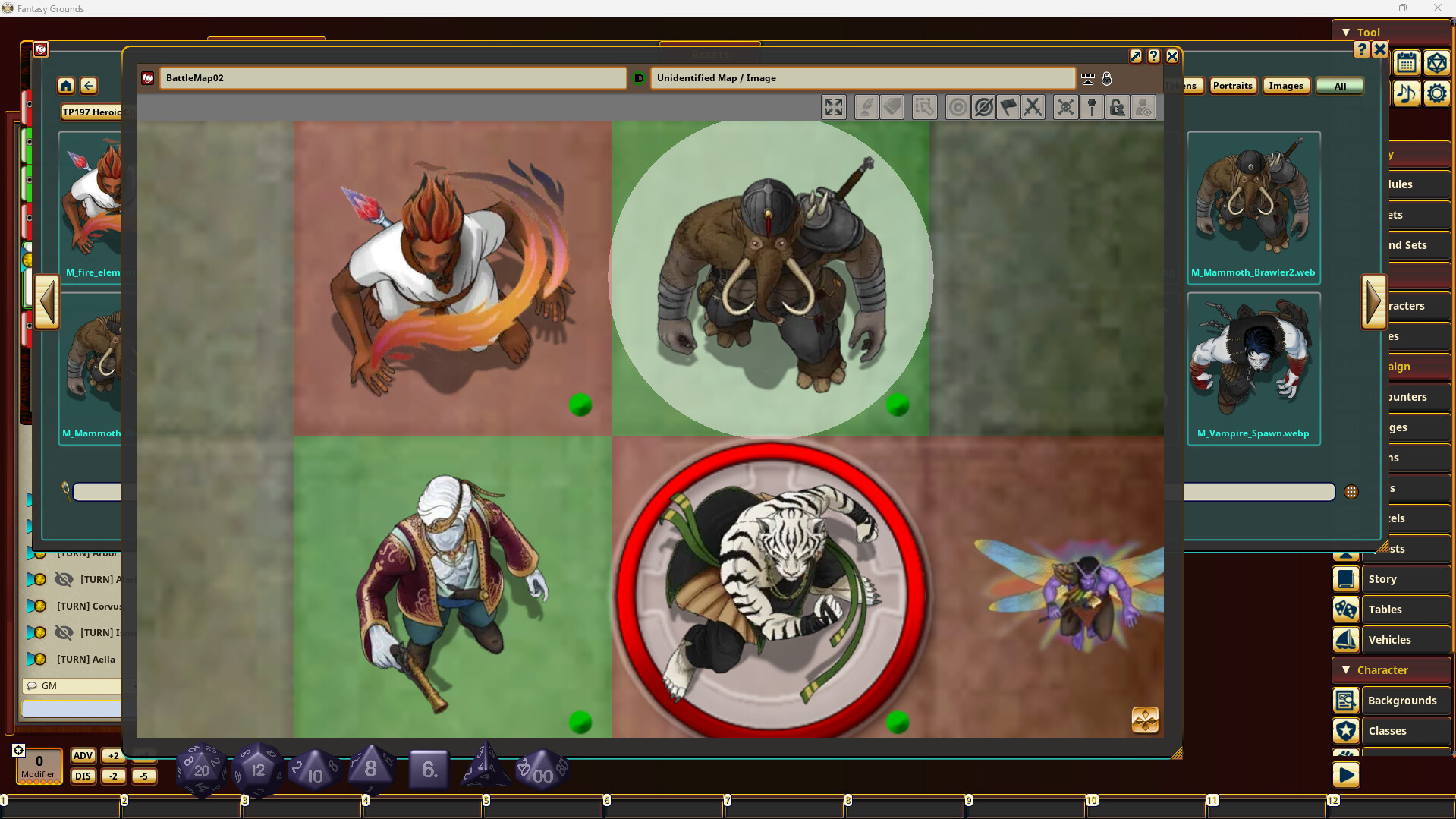
Task: Click the zoom-to-fit icon in map toolbar
Action: [834, 108]
